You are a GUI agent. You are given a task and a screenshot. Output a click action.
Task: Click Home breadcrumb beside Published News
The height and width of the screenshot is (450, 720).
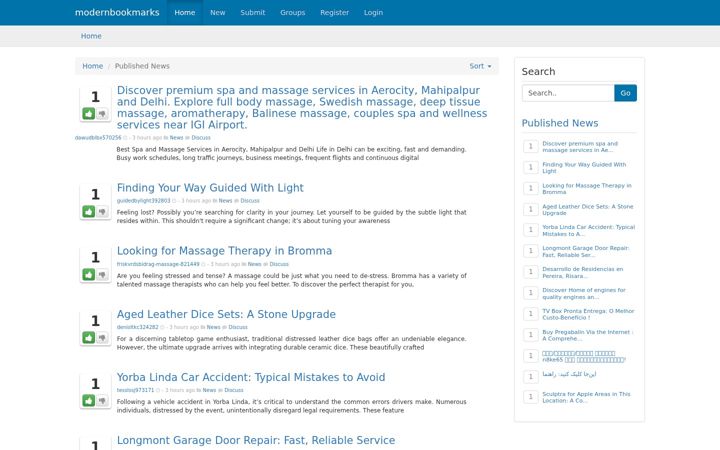[x=92, y=66]
